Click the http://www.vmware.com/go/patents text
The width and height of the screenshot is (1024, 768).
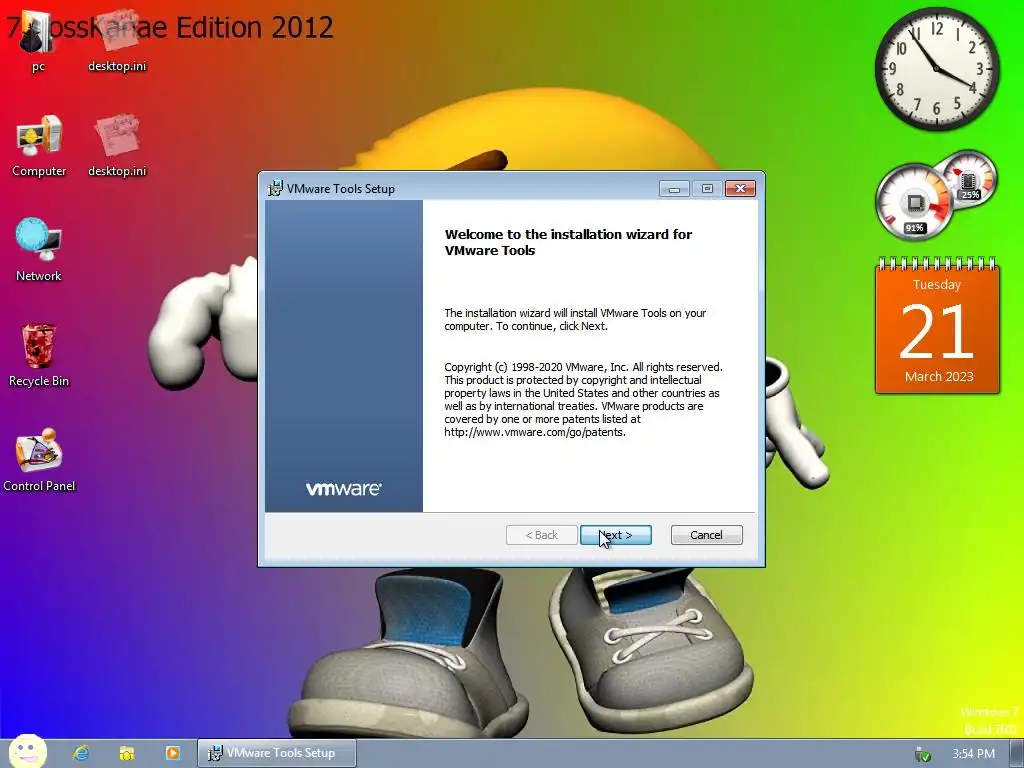click(x=535, y=432)
